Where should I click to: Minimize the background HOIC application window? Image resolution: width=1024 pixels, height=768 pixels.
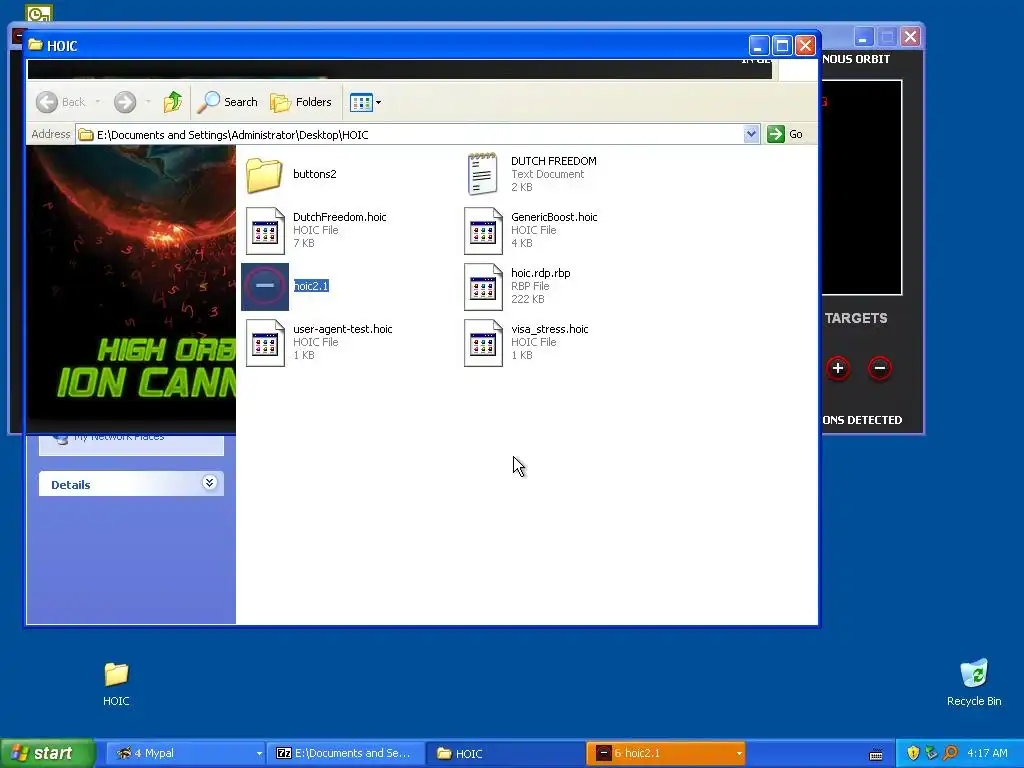point(863,37)
